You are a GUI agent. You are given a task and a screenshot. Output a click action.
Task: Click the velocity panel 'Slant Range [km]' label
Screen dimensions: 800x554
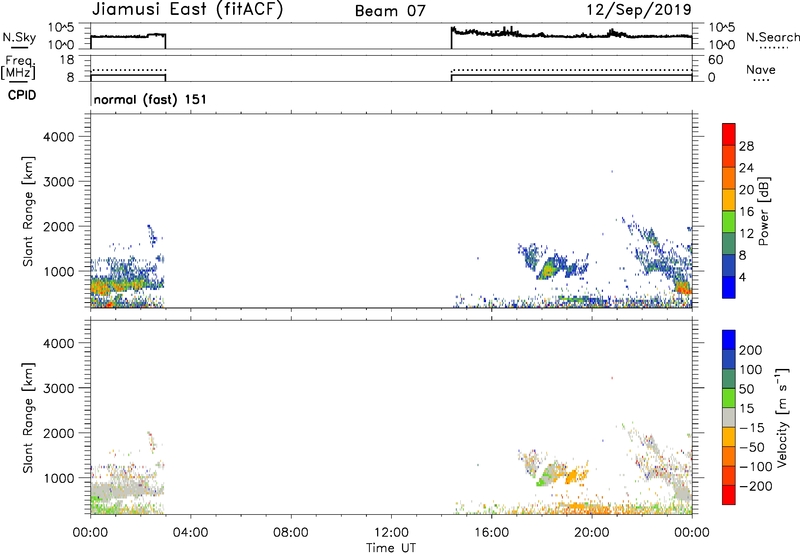tap(28, 418)
